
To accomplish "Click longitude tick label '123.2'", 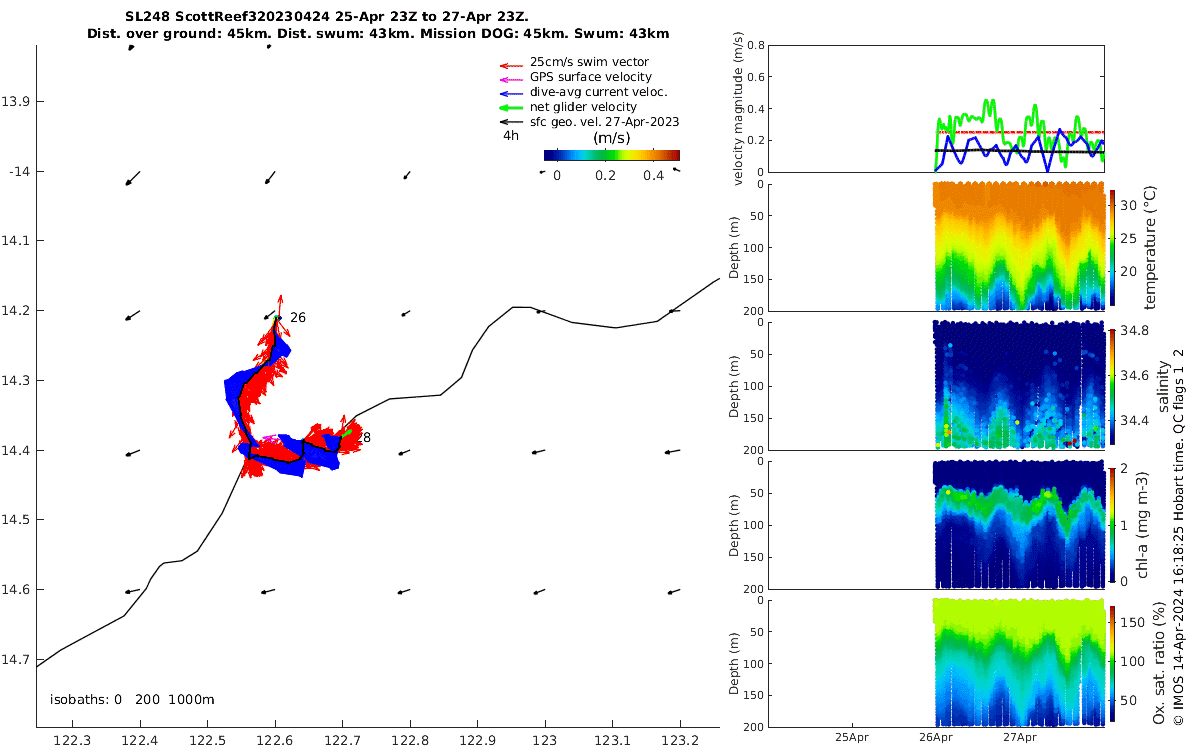I will pyautogui.click(x=680, y=741).
